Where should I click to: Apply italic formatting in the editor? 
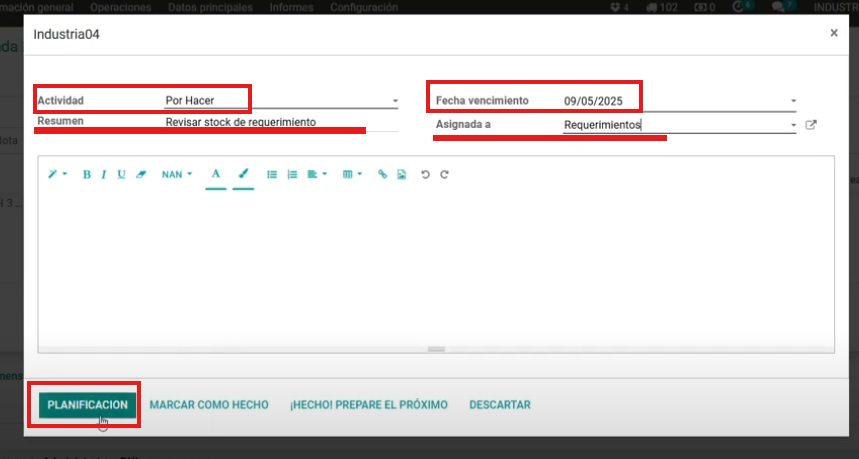click(104, 174)
